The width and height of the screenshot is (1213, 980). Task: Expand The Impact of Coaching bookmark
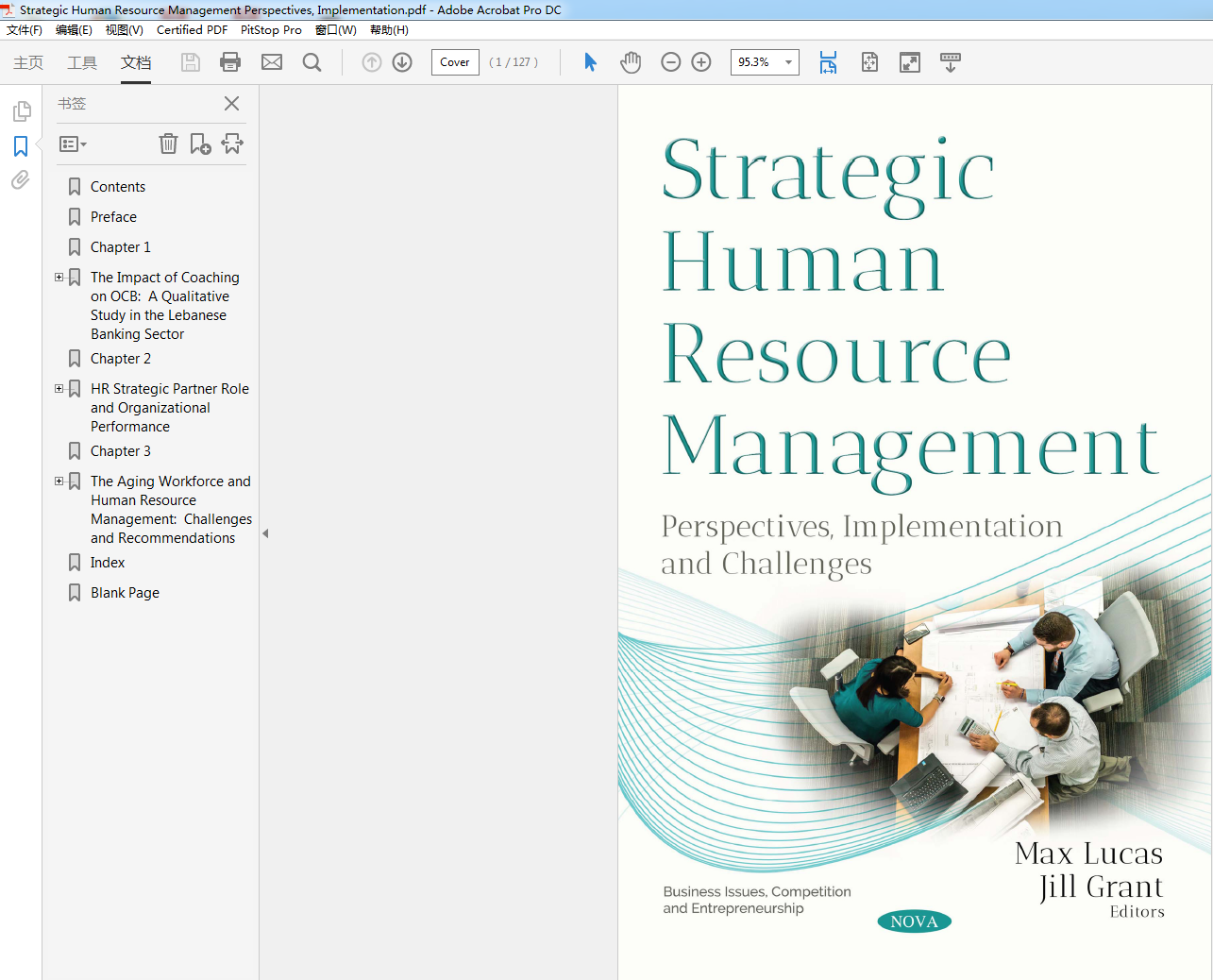coord(59,278)
